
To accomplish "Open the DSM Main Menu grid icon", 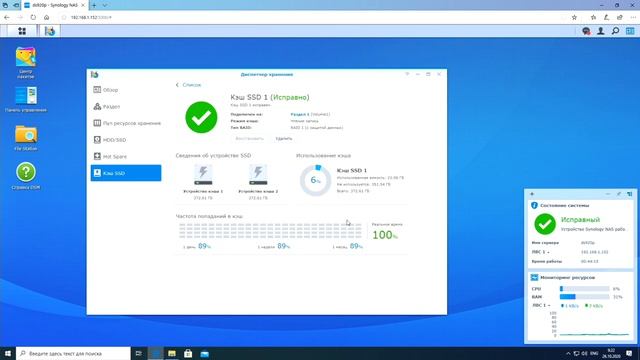I will click(22, 31).
